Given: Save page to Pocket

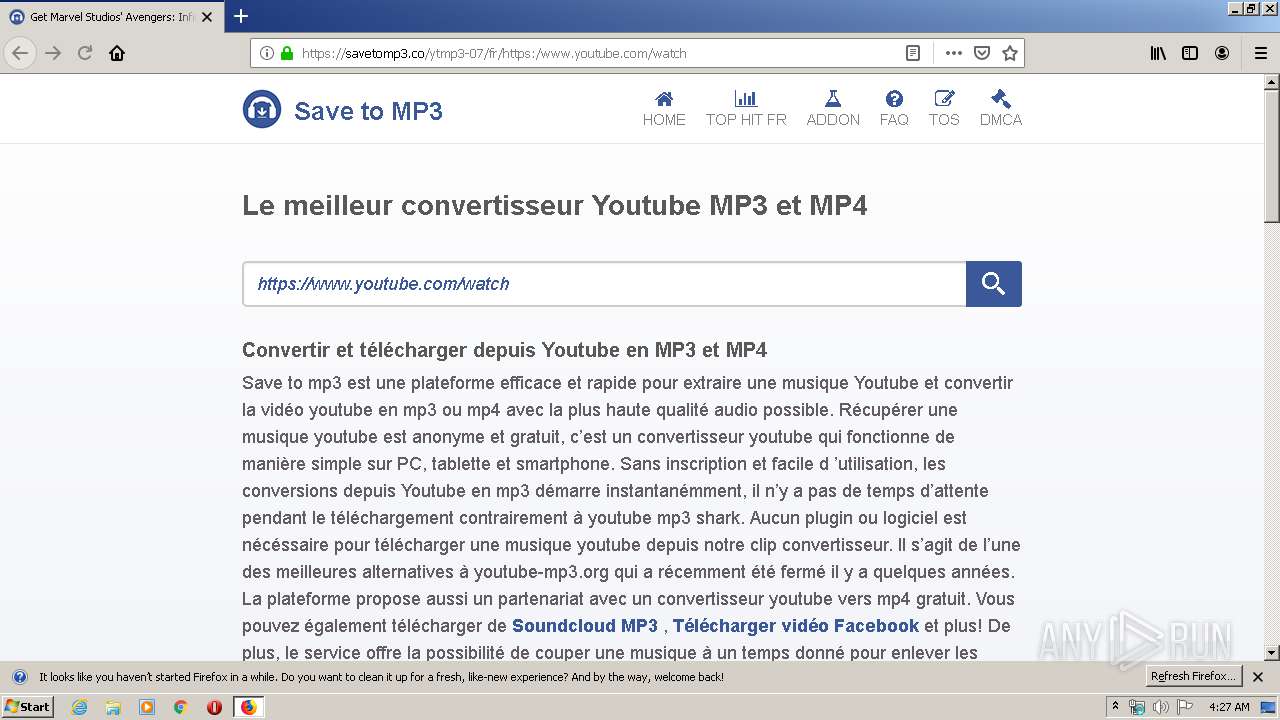Looking at the screenshot, I should tap(982, 53).
